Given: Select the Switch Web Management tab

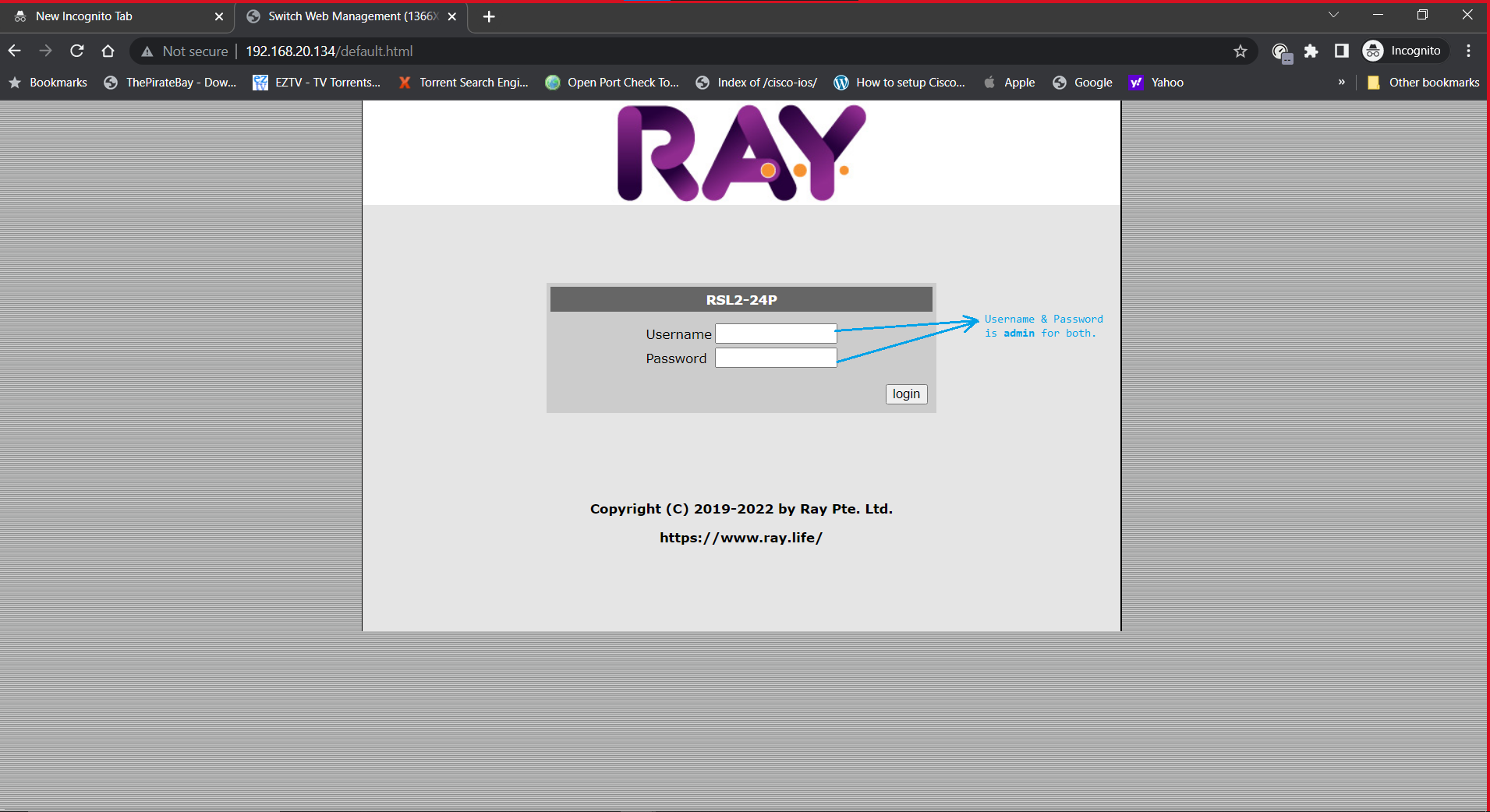Looking at the screenshot, I should pos(351,16).
